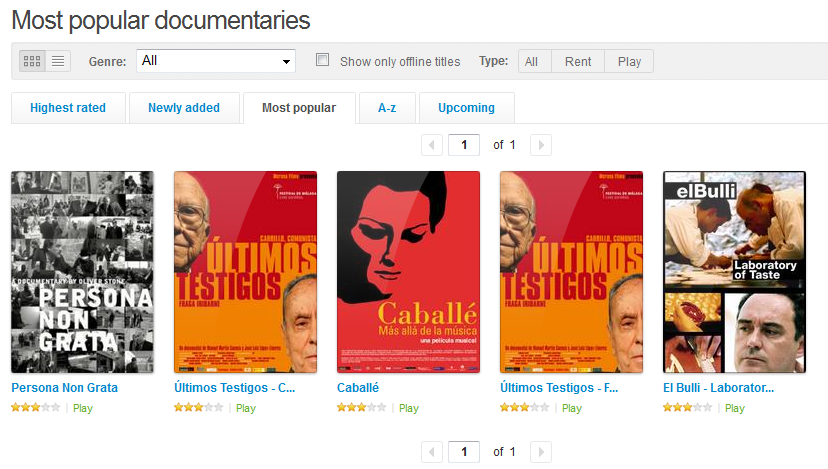Viewport: 828px width, 469px height.
Task: Open the Highest rated tab
Action: coord(68,108)
